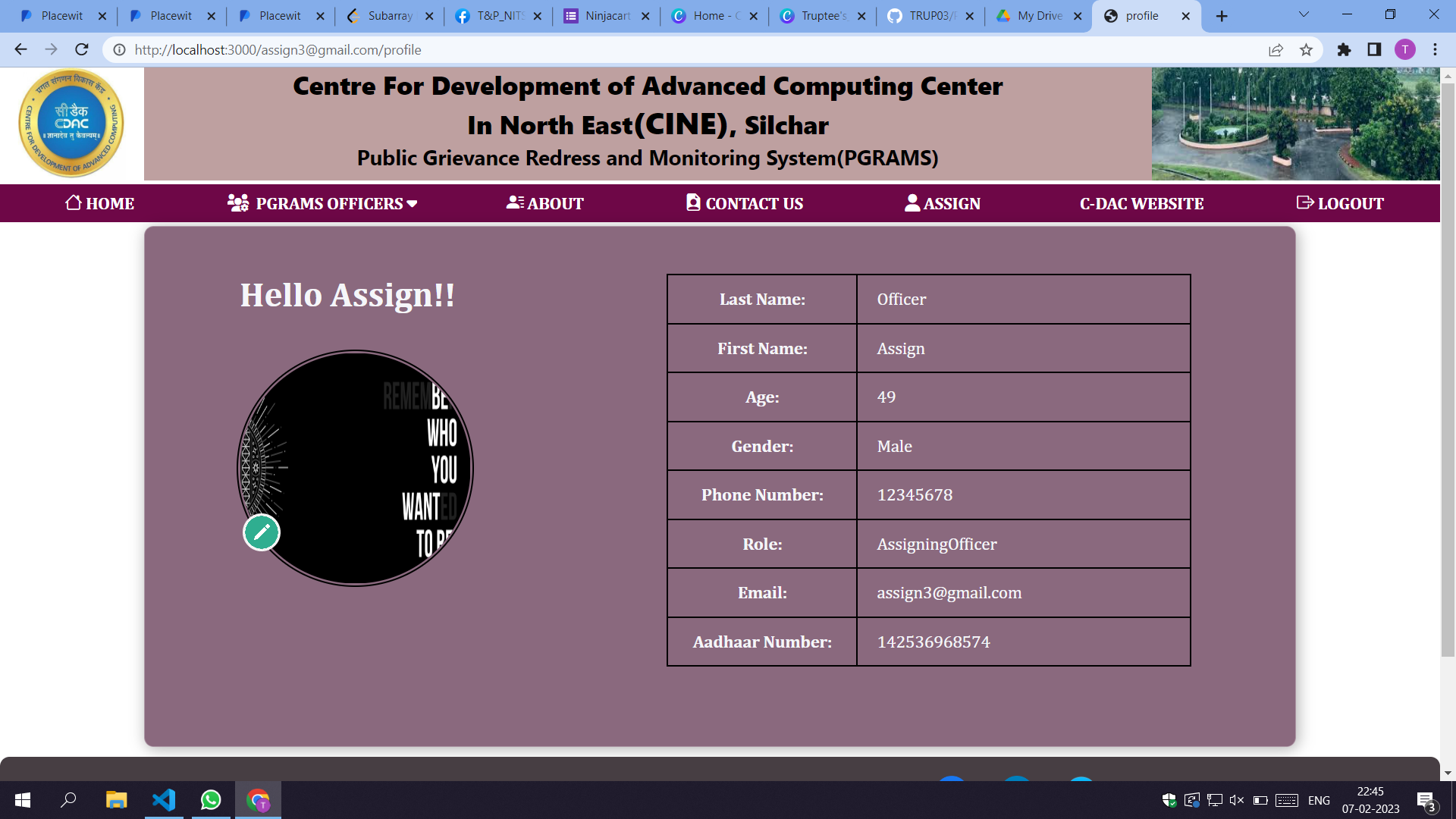This screenshot has height=819, width=1456.
Task: Click the circular profile picture
Action: tap(355, 468)
